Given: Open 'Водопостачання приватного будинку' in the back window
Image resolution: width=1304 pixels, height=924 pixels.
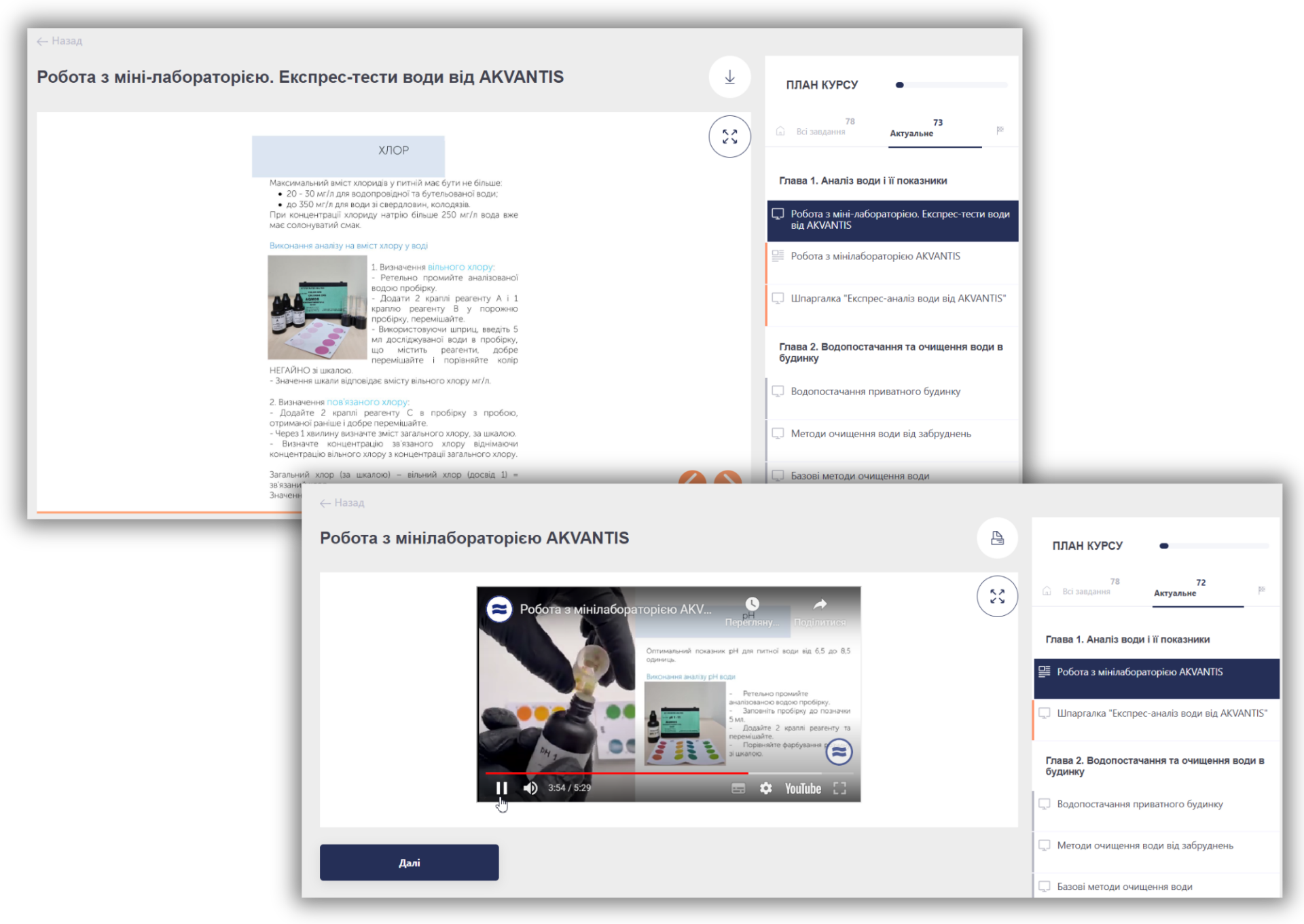Looking at the screenshot, I should [892, 399].
